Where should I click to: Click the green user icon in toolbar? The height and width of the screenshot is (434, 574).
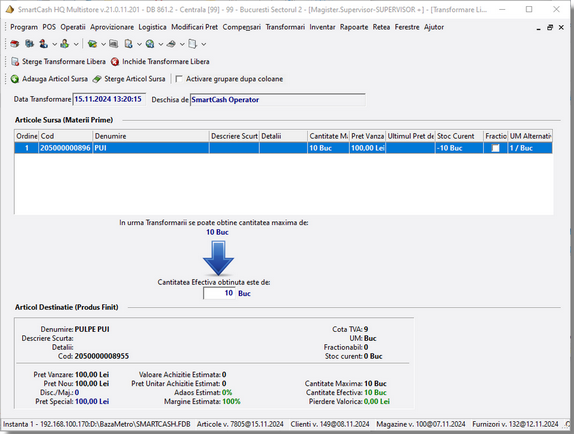65,44
